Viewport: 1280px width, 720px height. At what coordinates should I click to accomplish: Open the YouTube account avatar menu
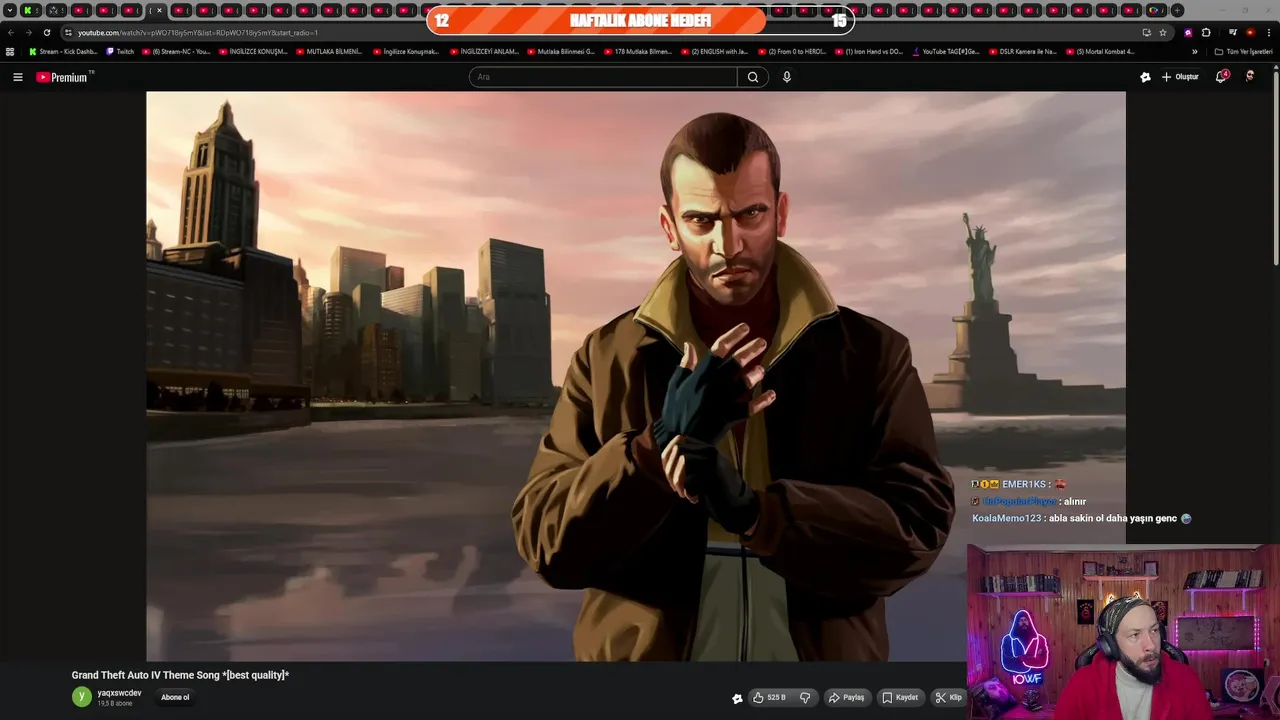tap(1250, 76)
